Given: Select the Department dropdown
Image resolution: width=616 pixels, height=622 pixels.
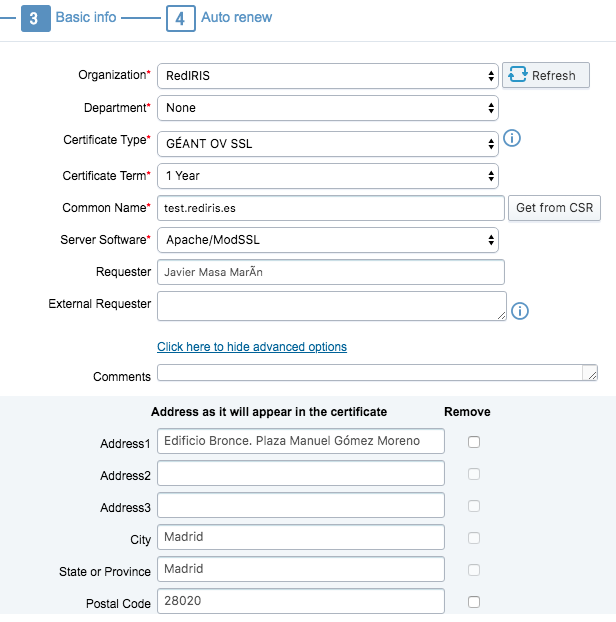Looking at the screenshot, I should (327, 108).
